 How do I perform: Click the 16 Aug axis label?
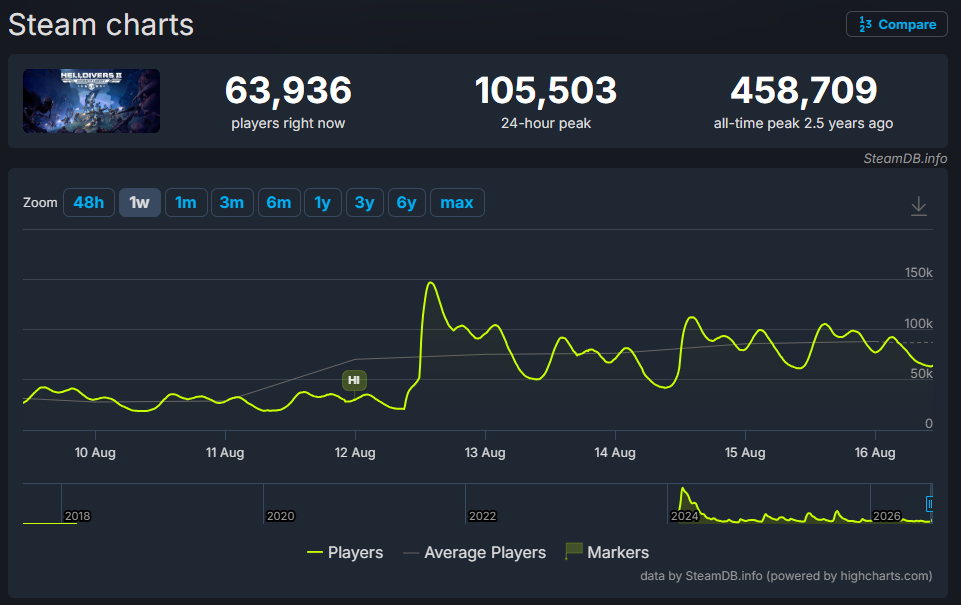[x=875, y=452]
